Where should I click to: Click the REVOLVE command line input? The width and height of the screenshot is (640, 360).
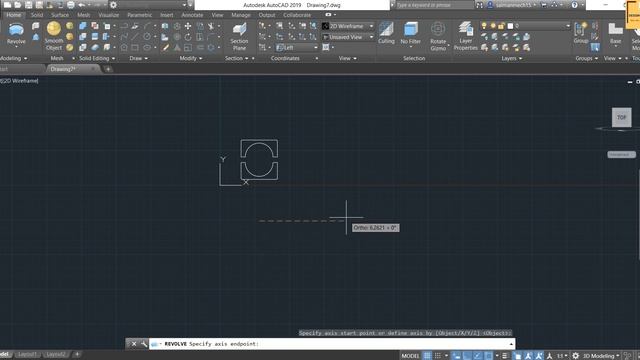(332, 344)
